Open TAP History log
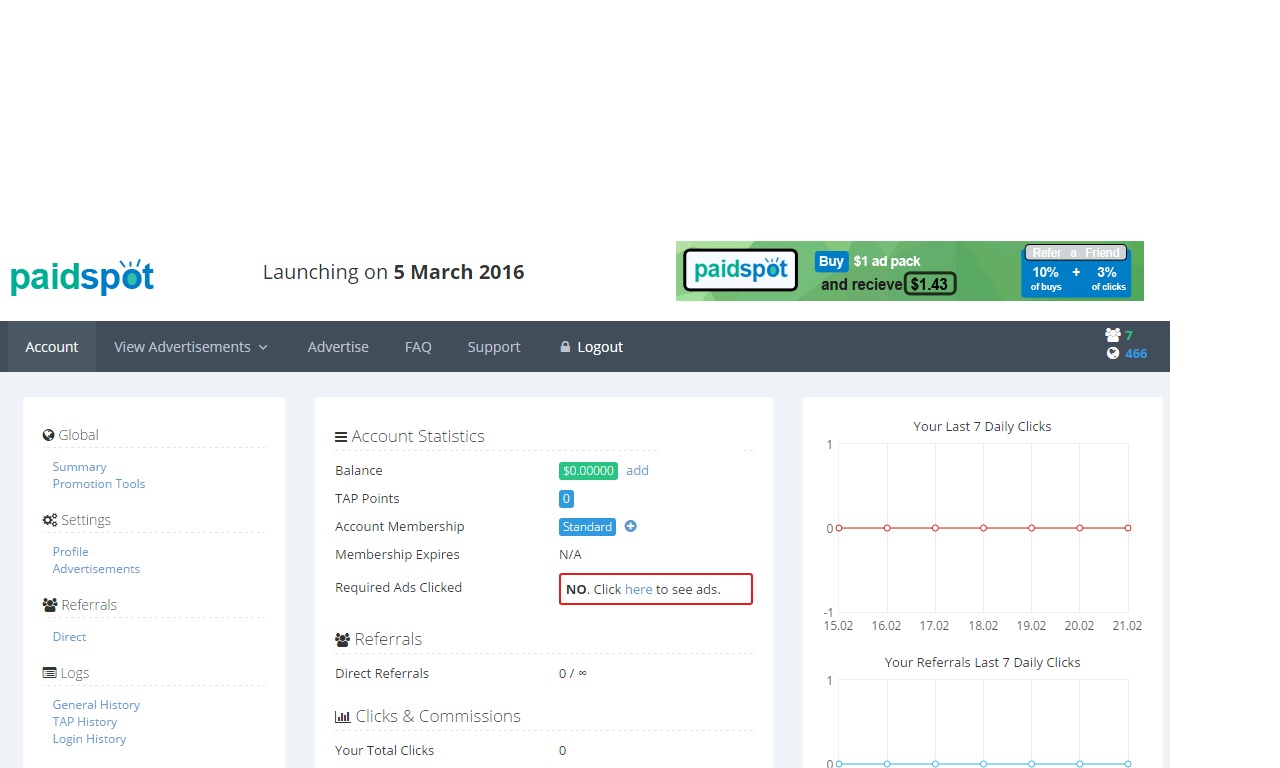 pos(85,722)
